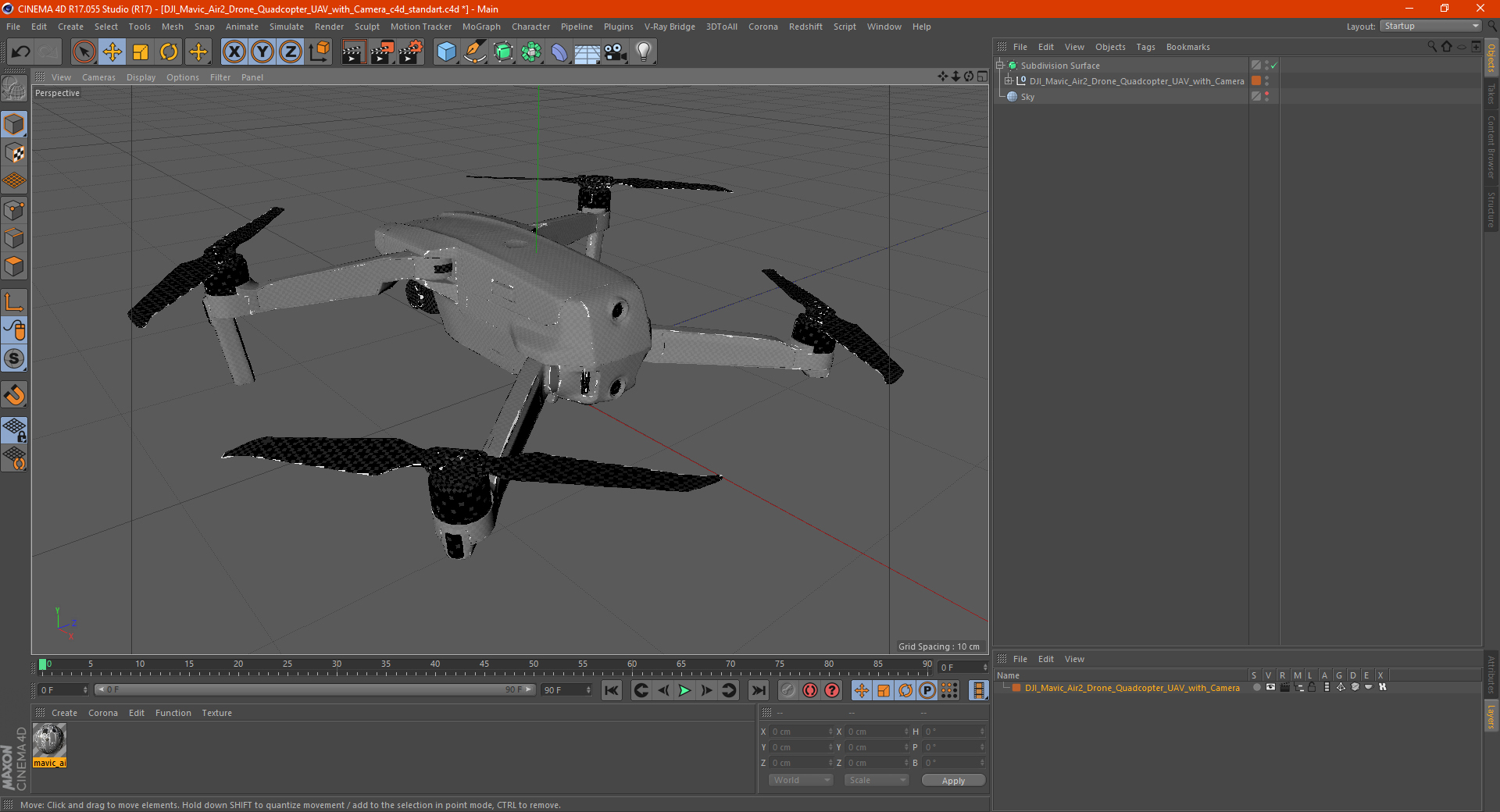Viewport: 1500px width, 812px height.
Task: Click the current frame stepper arrows
Action: [985, 668]
